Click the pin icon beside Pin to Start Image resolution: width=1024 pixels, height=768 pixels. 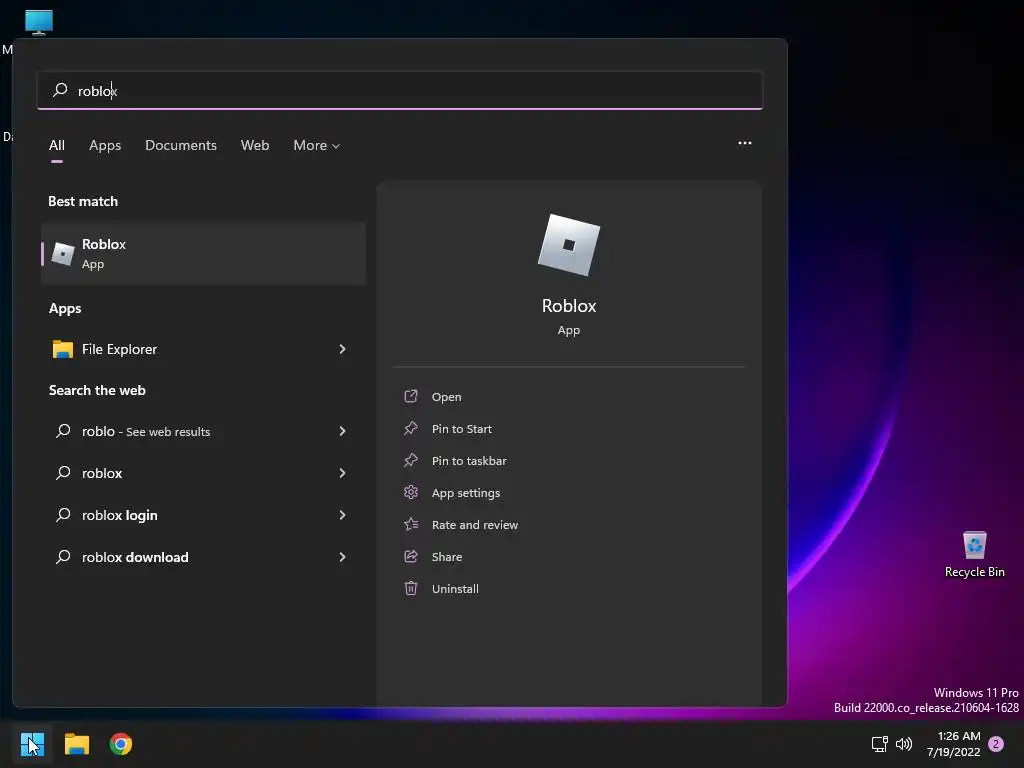coord(411,428)
